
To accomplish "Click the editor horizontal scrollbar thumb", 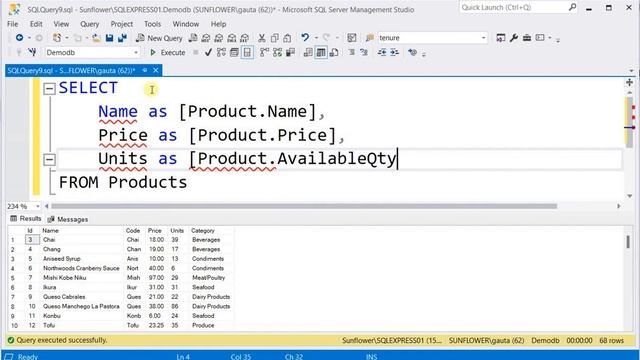I will tap(304, 206).
